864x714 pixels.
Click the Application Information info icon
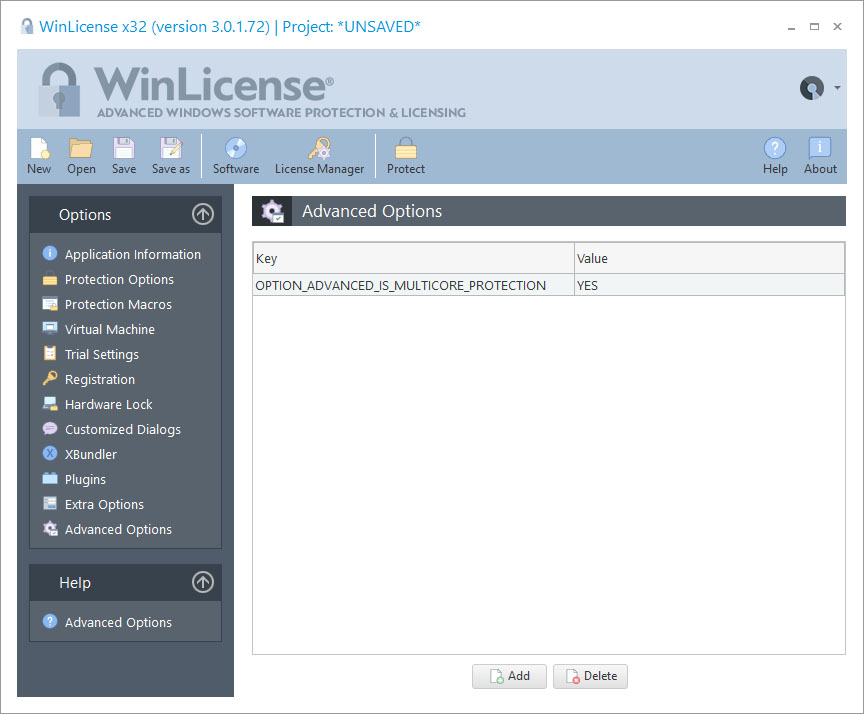point(50,253)
